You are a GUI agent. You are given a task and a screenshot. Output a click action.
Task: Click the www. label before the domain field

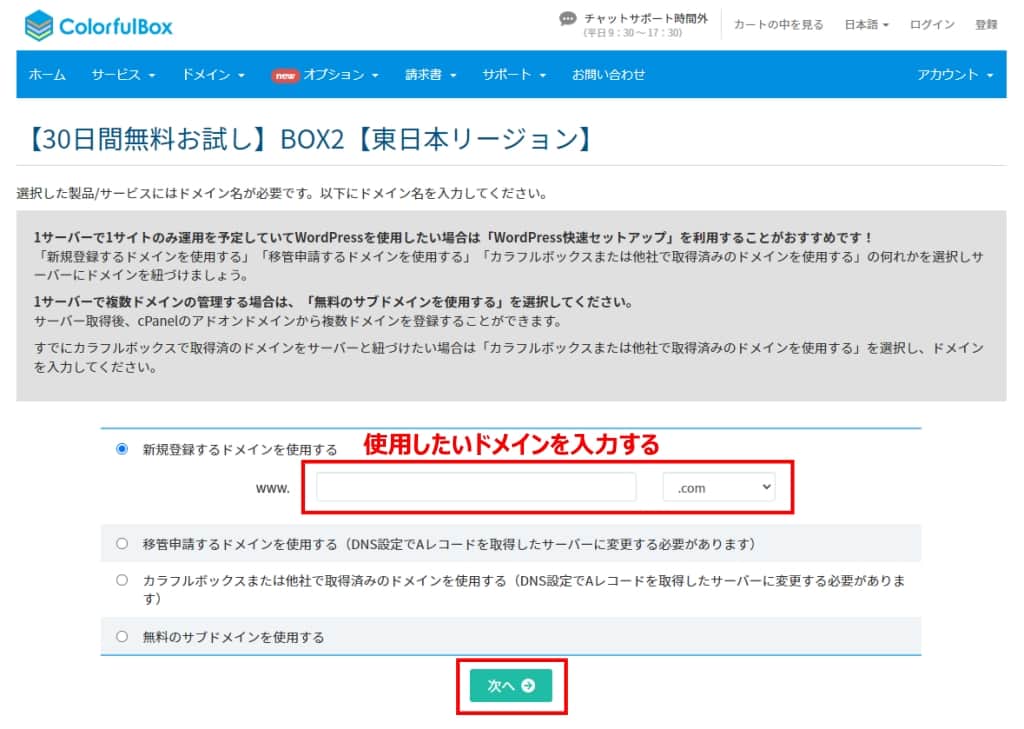click(x=272, y=489)
